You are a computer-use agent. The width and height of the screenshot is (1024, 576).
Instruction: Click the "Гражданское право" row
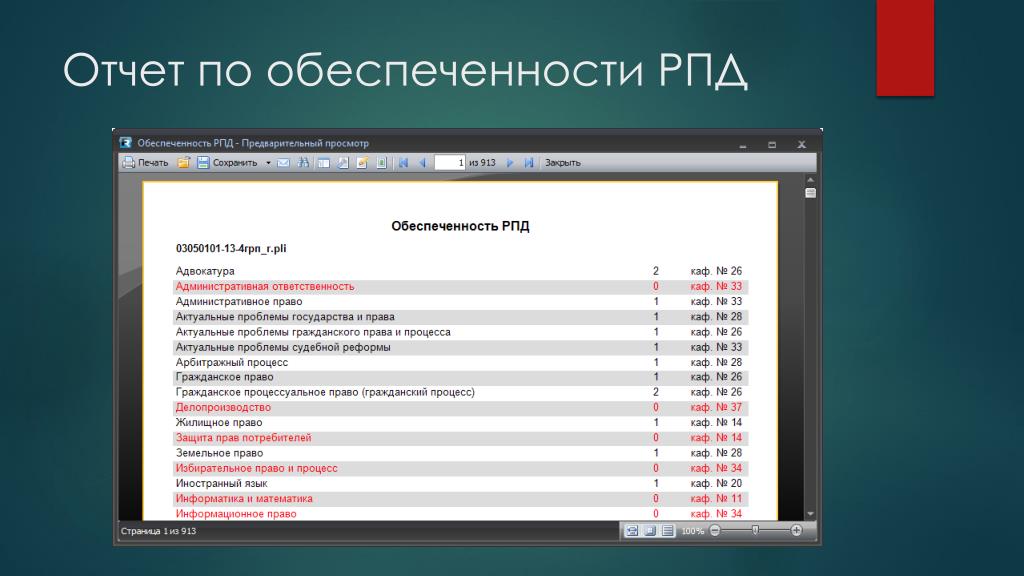(x=460, y=377)
